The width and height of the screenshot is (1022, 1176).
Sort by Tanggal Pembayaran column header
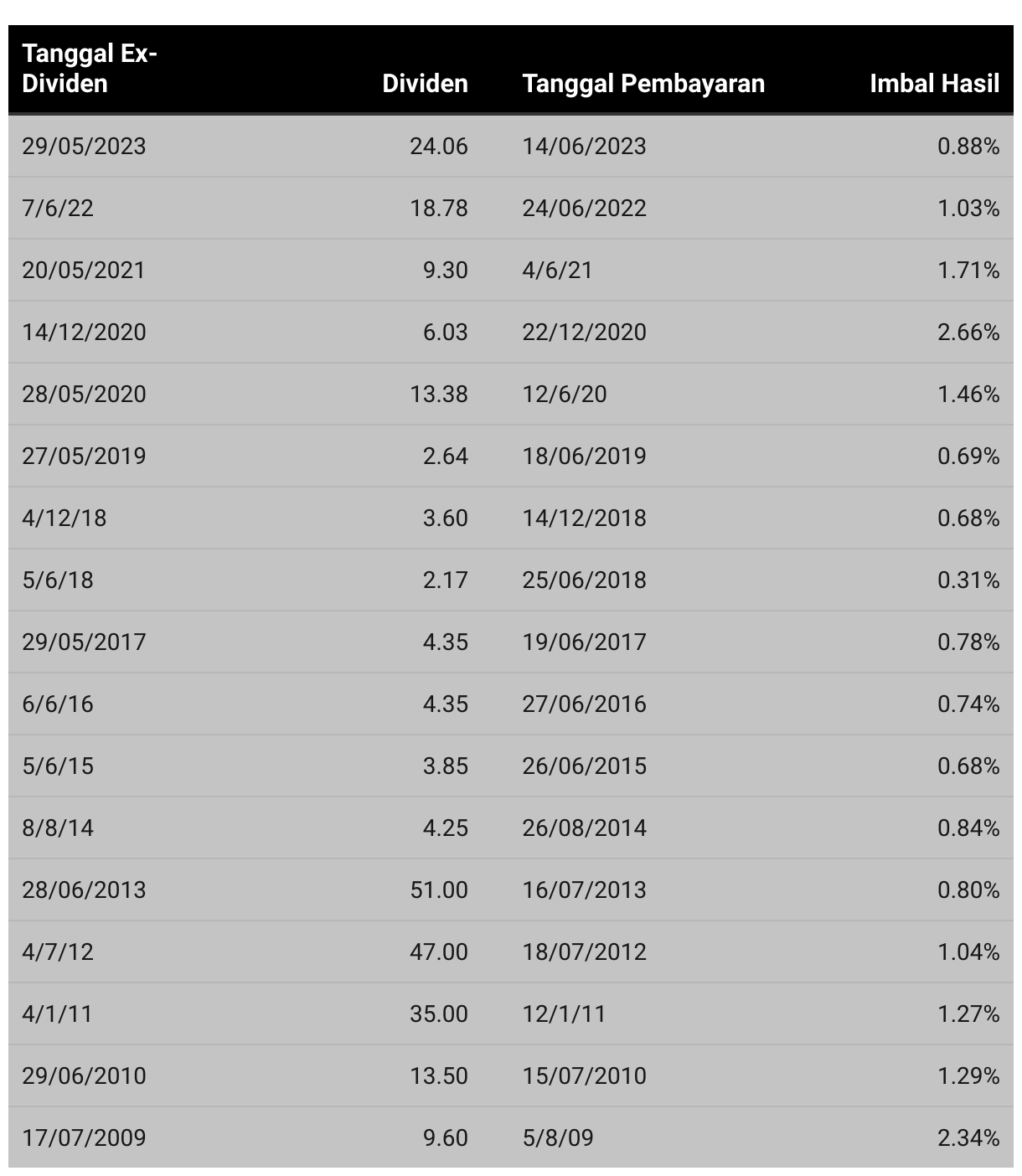pos(643,84)
